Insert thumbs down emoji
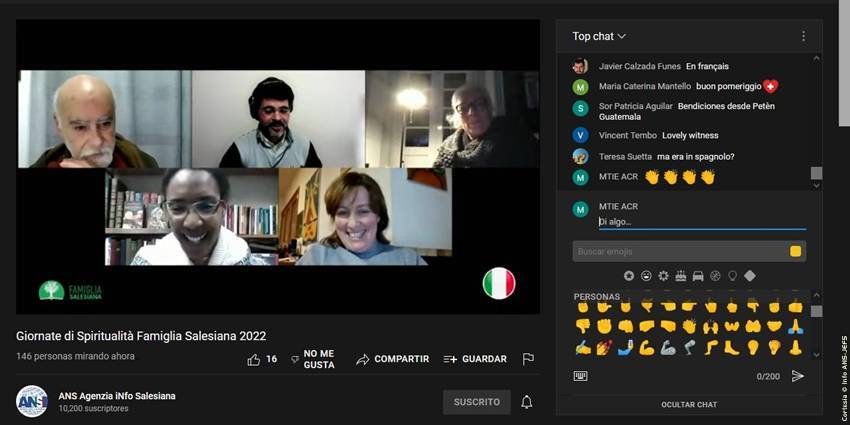 (583, 326)
